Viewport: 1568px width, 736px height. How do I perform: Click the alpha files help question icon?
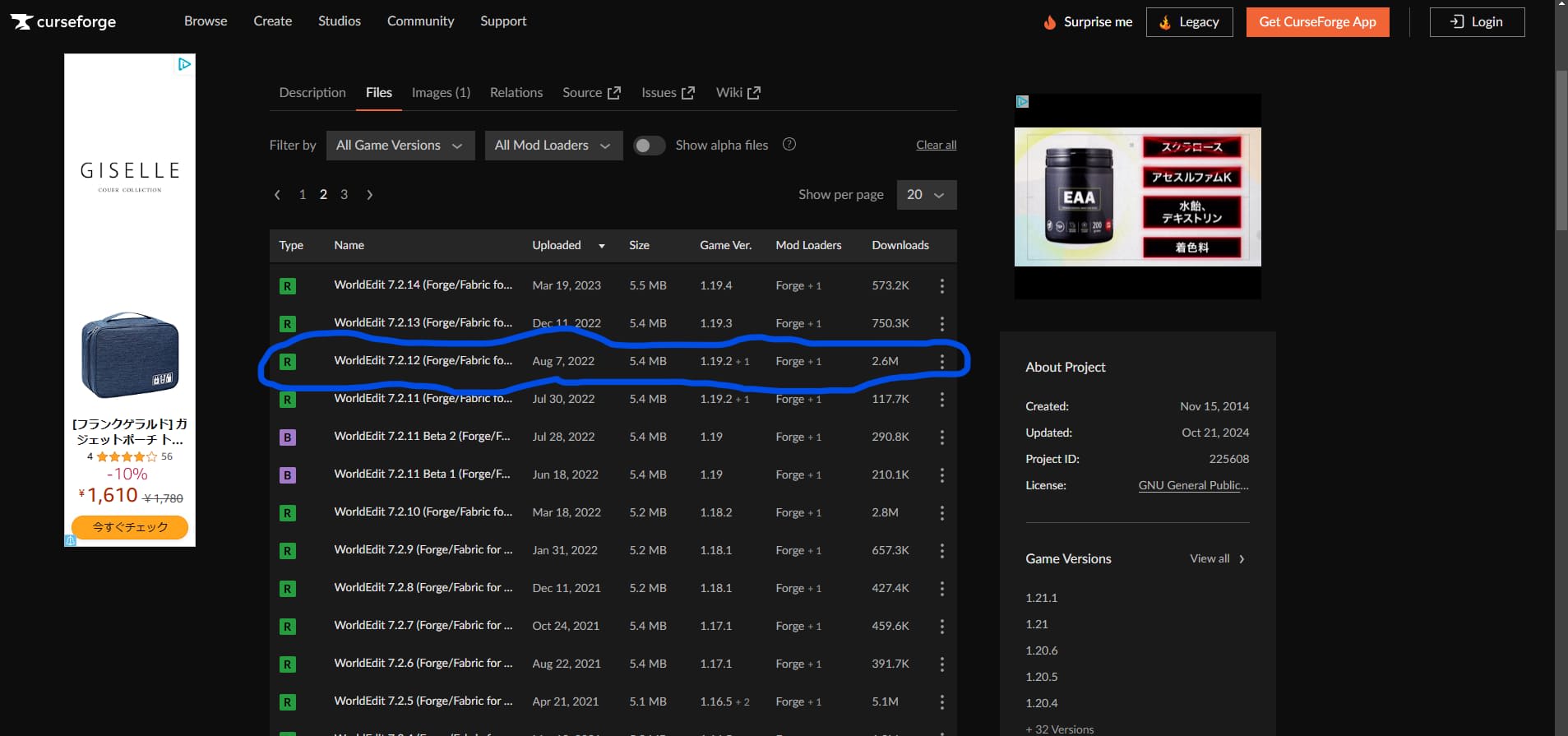coord(789,145)
